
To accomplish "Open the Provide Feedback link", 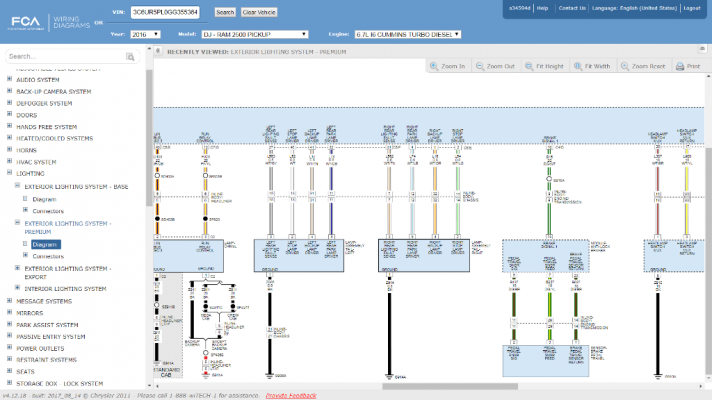I will pyautogui.click(x=291, y=395).
